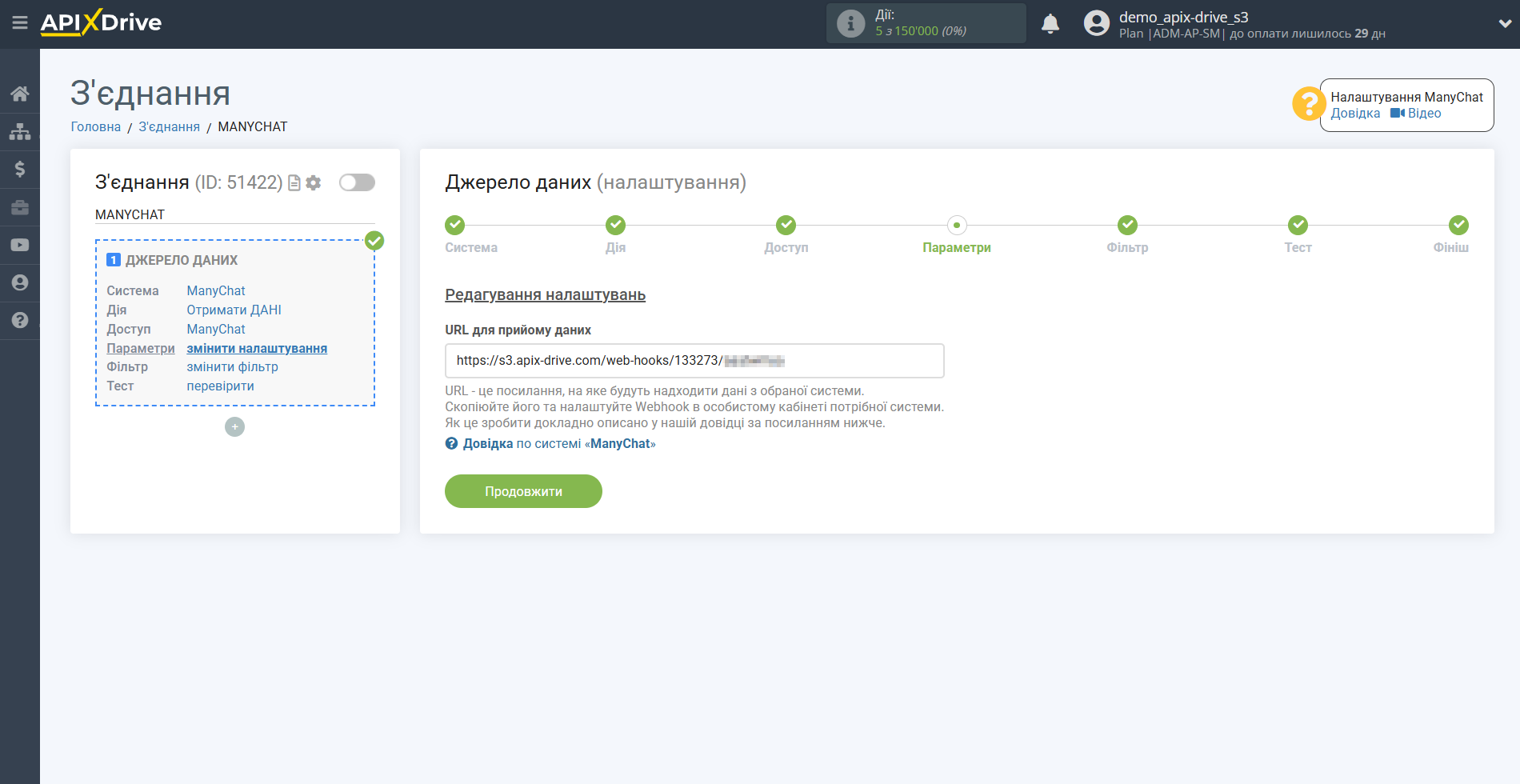Click the Редагування налаштувань heading
Screen dimensions: 1520x784
[x=545, y=295]
